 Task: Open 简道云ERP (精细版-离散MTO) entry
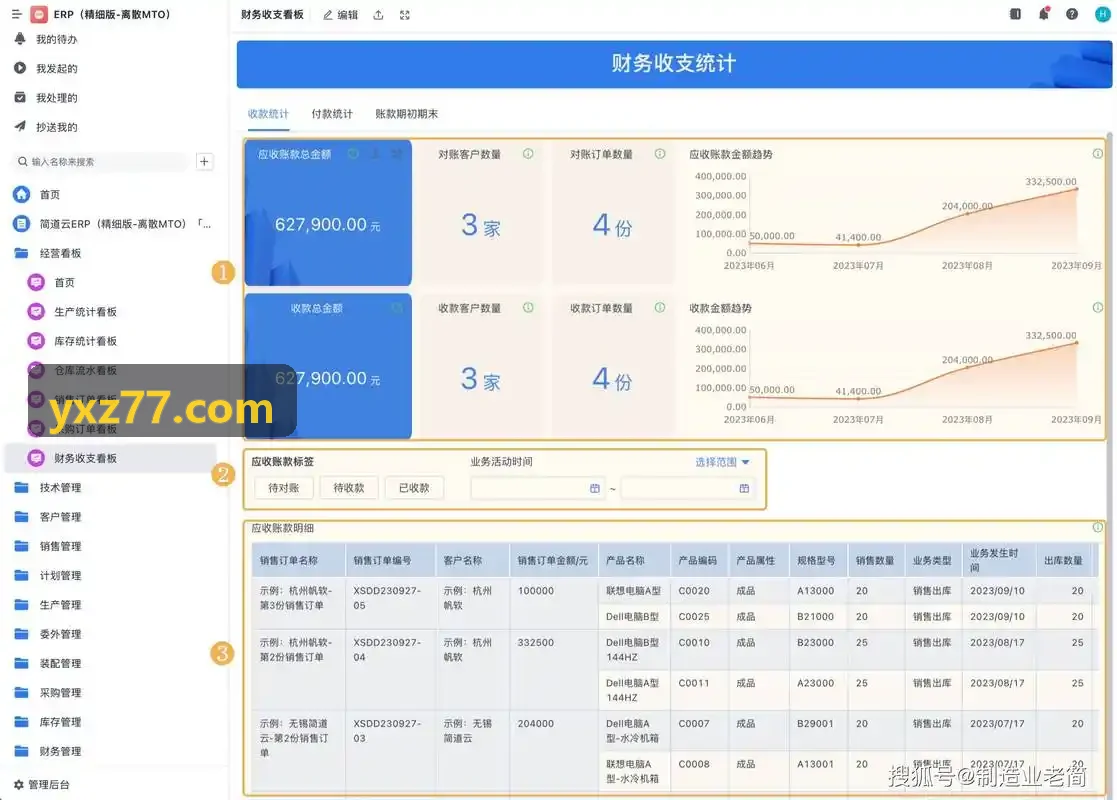(111, 224)
